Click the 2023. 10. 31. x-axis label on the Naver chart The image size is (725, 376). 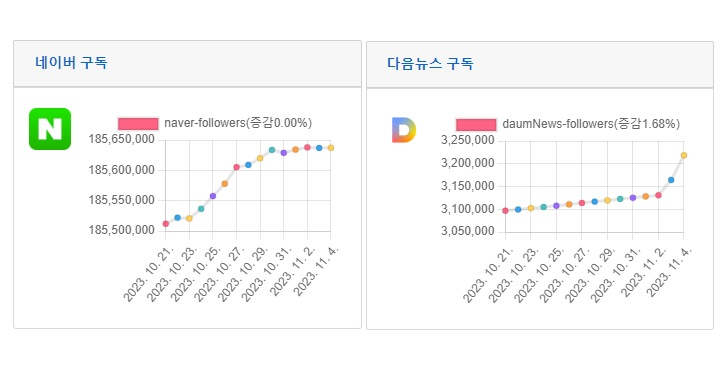(267, 275)
